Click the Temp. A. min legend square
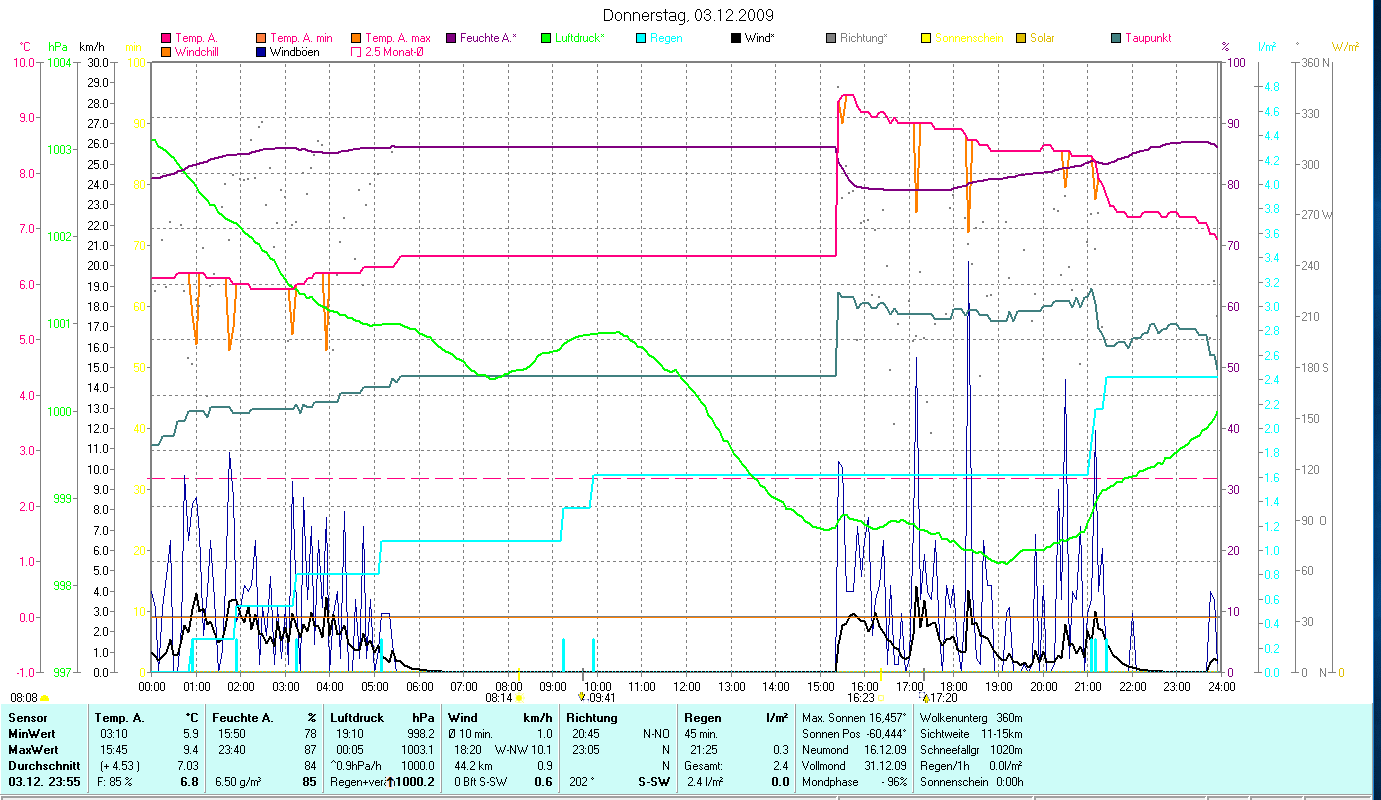 click(x=261, y=38)
